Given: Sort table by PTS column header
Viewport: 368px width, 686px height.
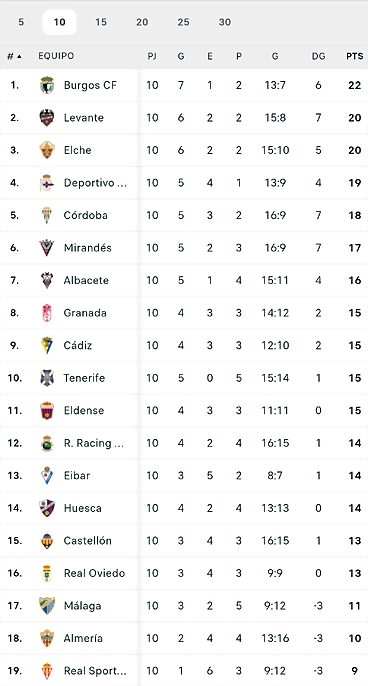Looking at the screenshot, I should coord(354,56).
